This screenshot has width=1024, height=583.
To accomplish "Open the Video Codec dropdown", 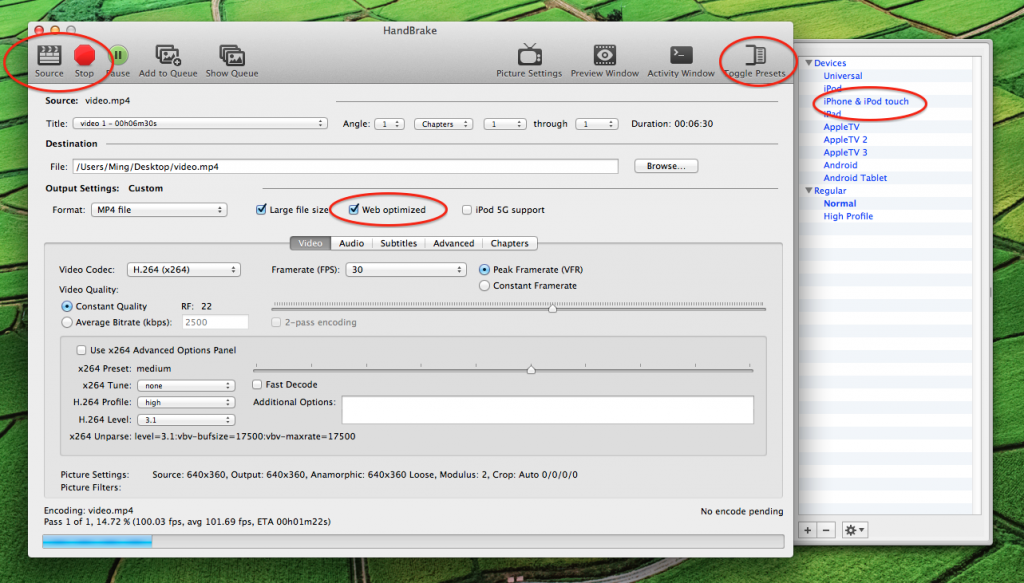I will (x=183, y=270).
